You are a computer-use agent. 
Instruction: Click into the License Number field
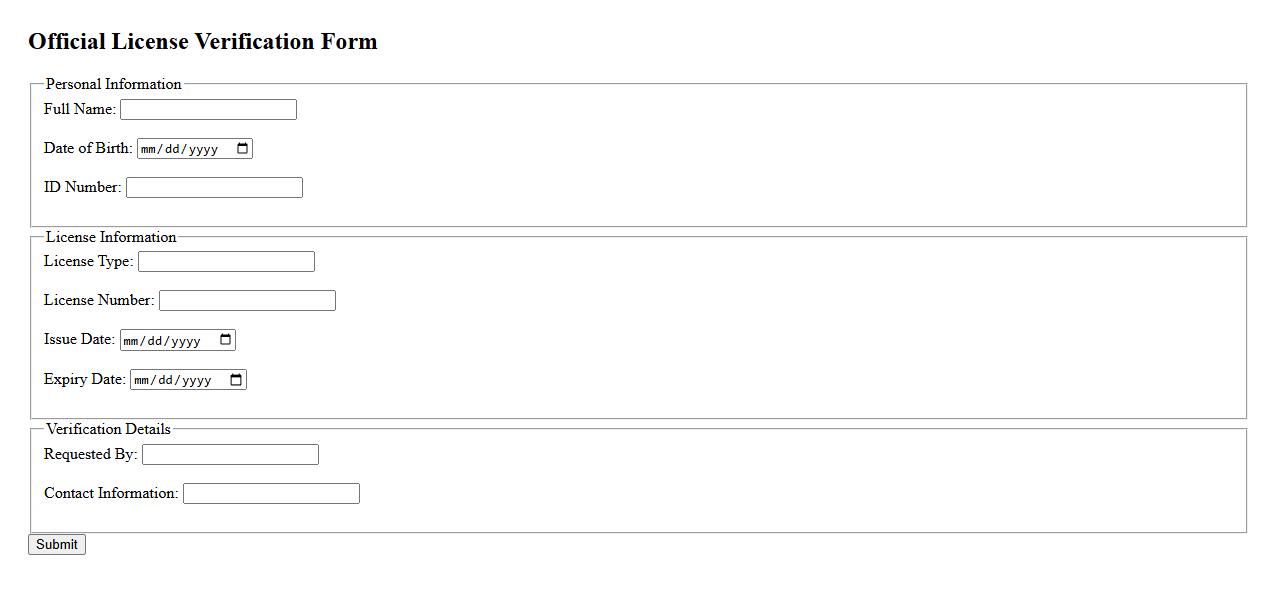(247, 300)
